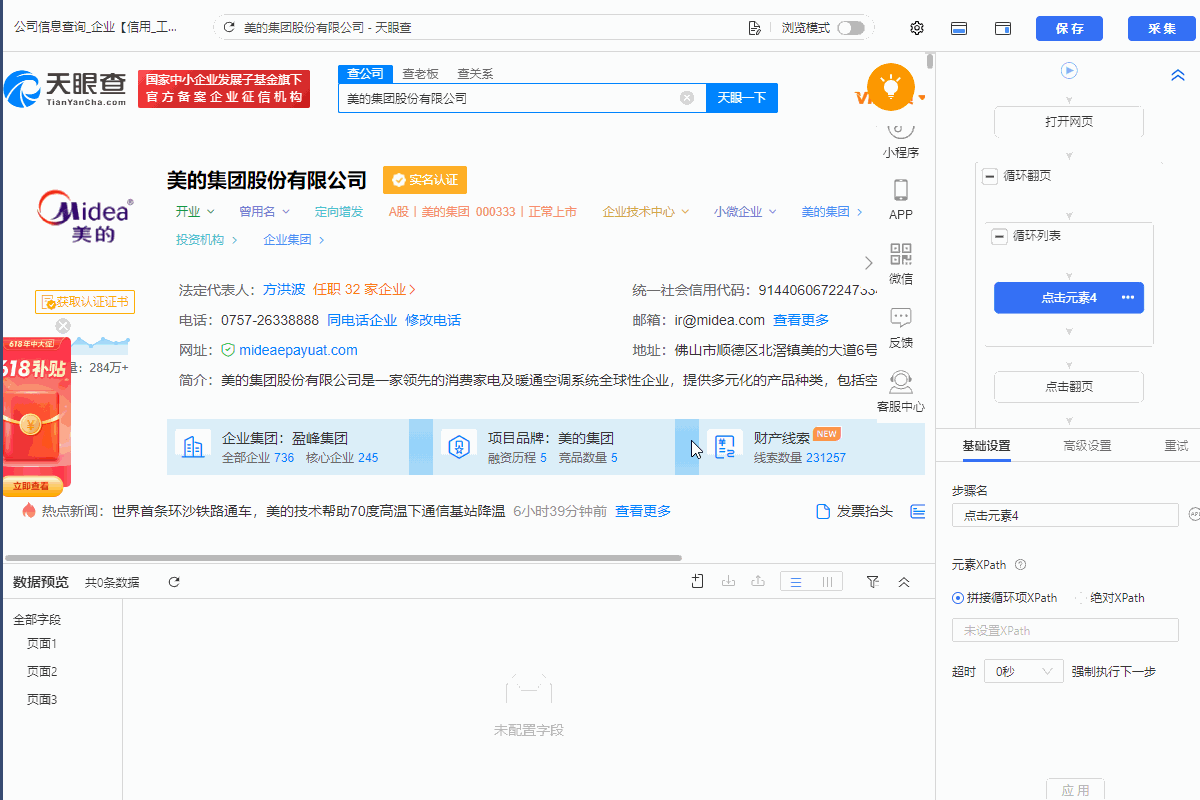Switch preview to list row view
The width and height of the screenshot is (1200, 800).
click(796, 582)
